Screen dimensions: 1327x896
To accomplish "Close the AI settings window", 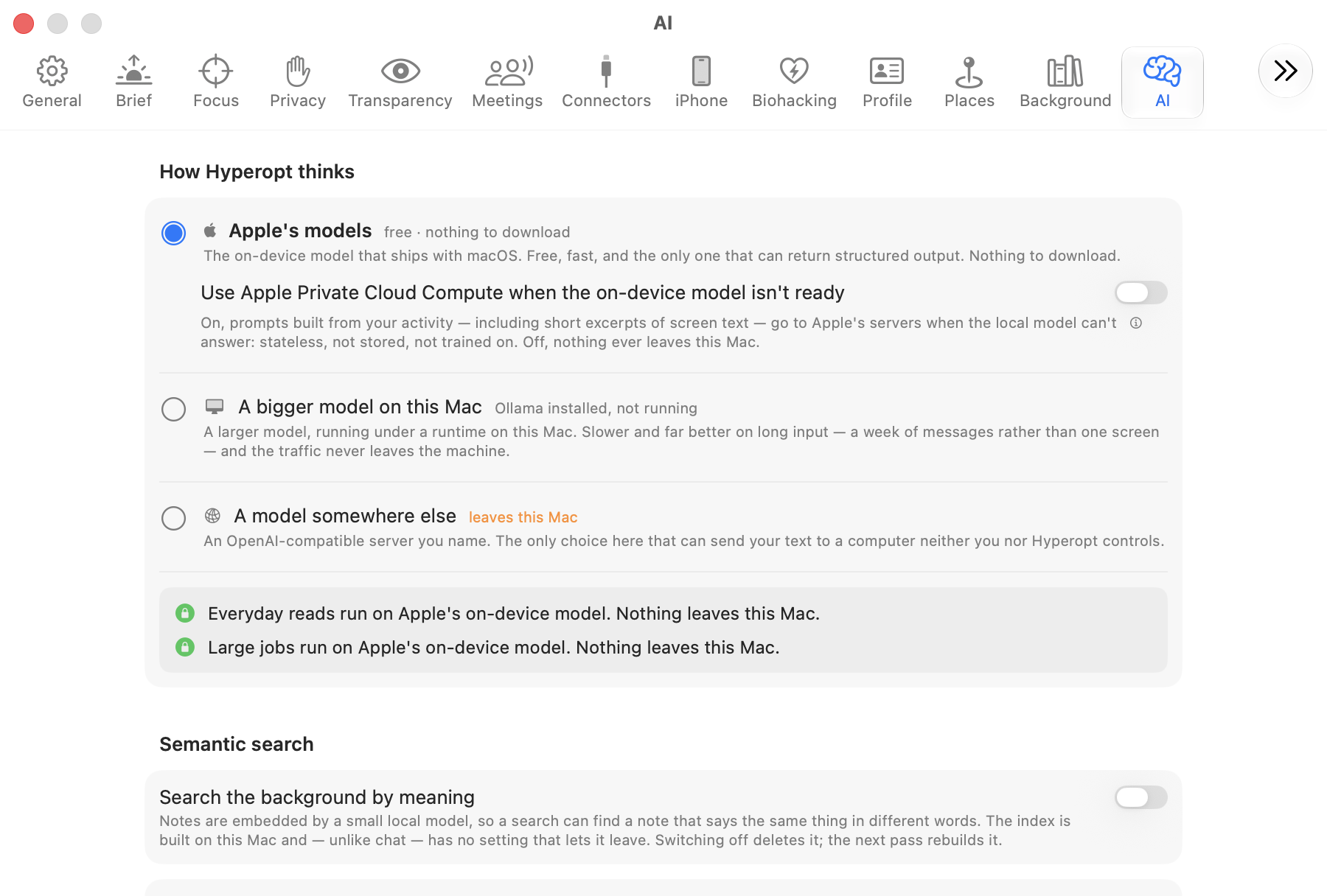I will [24, 24].
